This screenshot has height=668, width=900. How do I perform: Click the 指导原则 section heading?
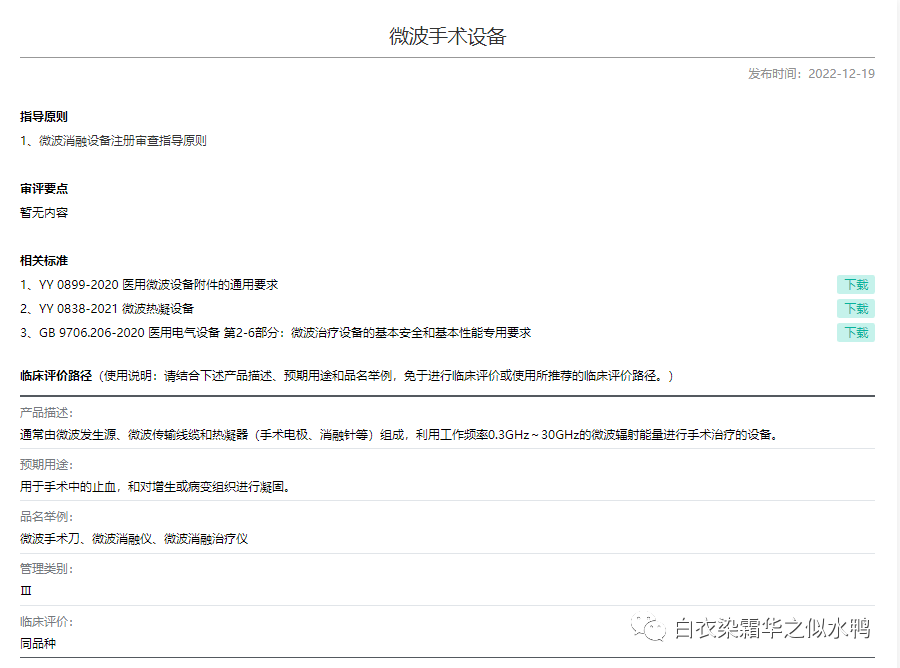[44, 116]
